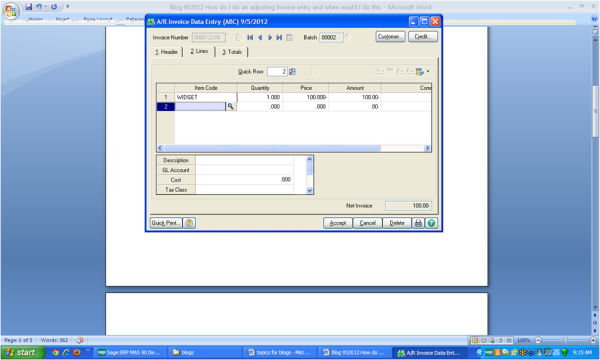Open Sage ERP MAS 90 taskbar button

(130, 352)
